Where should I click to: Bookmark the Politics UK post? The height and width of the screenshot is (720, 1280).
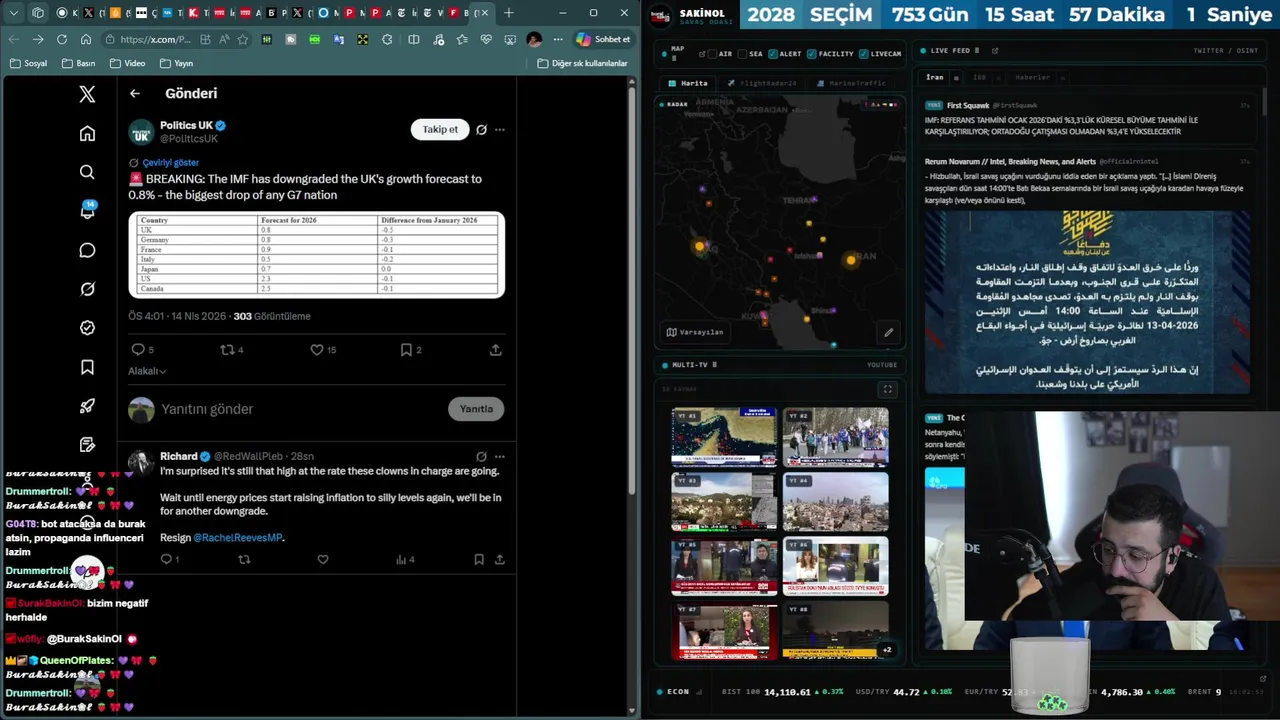coord(406,350)
